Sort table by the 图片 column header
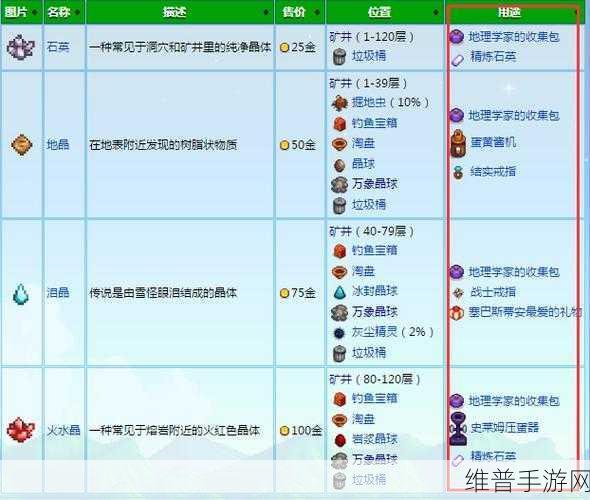This screenshot has width=590, height=500. pyautogui.click(x=21, y=12)
